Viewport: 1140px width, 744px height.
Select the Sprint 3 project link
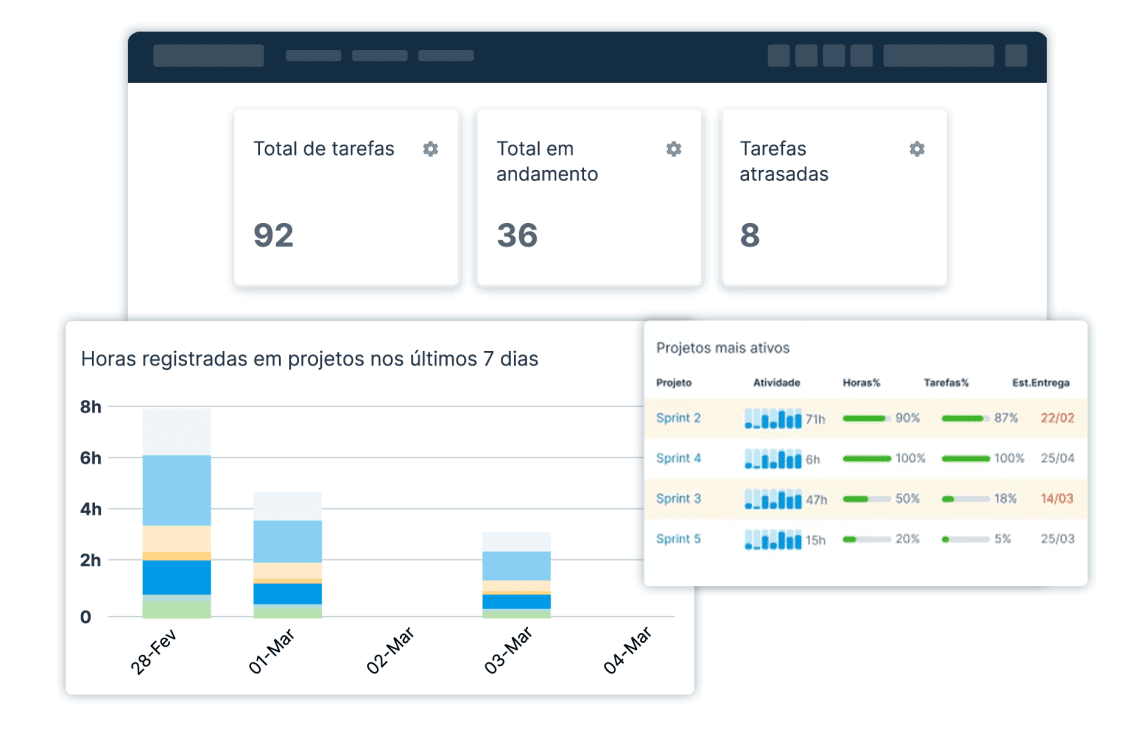678,499
